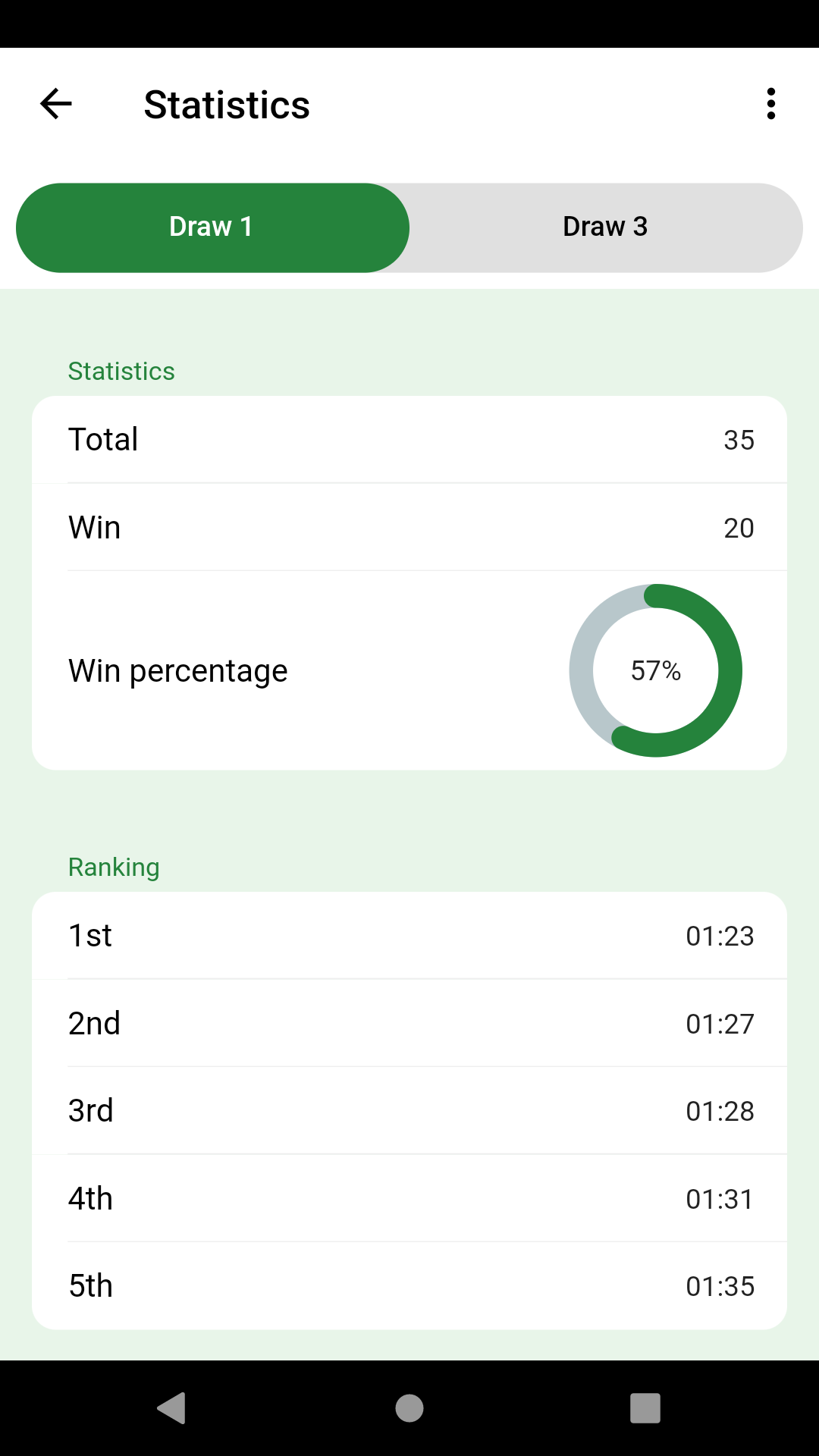
Task: Open the three-dot overflow menu
Action: 770,104
